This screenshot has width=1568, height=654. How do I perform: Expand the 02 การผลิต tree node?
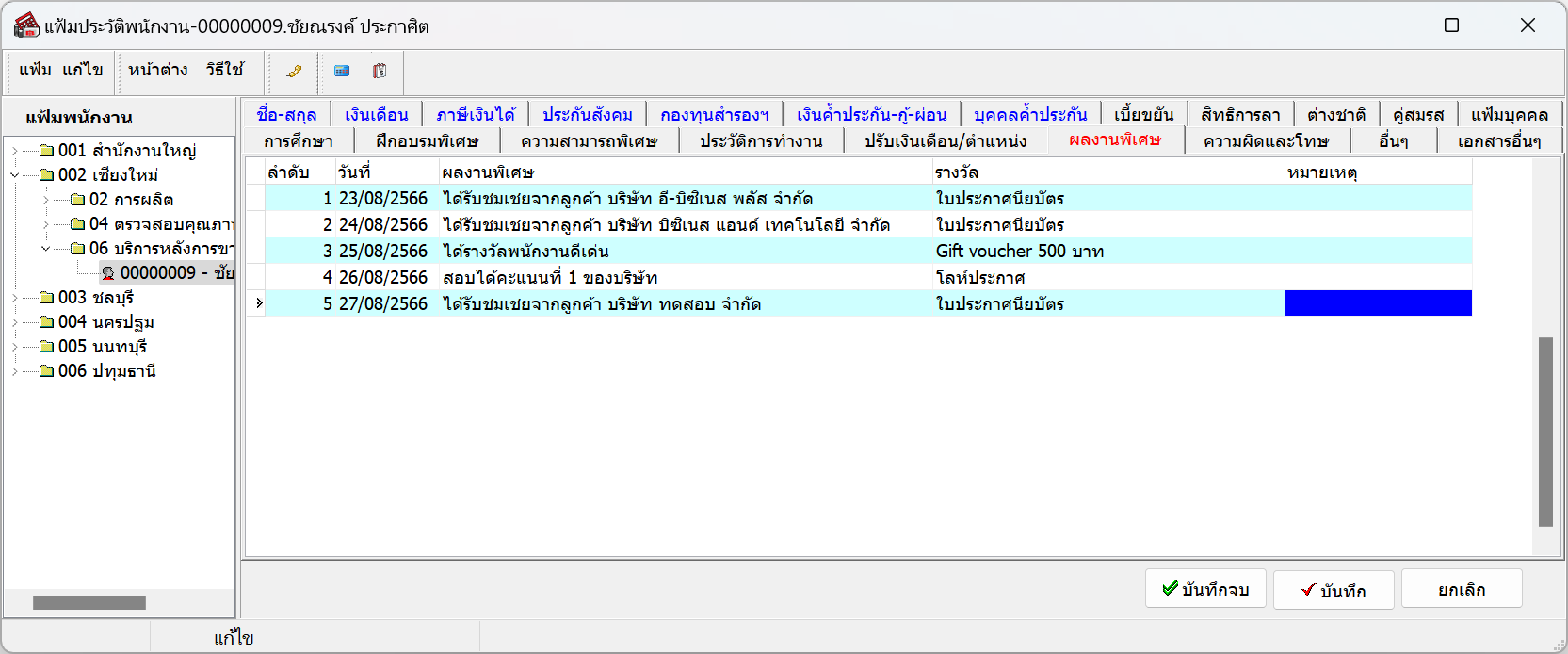(x=46, y=200)
